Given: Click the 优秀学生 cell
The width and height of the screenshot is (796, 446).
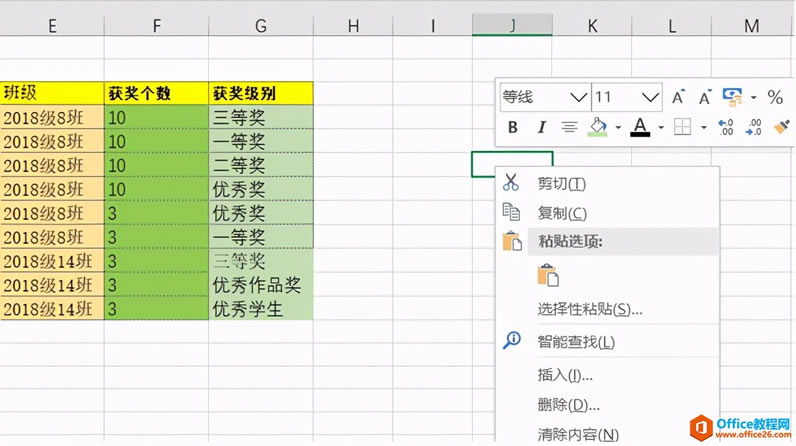Looking at the screenshot, I should pos(261,308).
